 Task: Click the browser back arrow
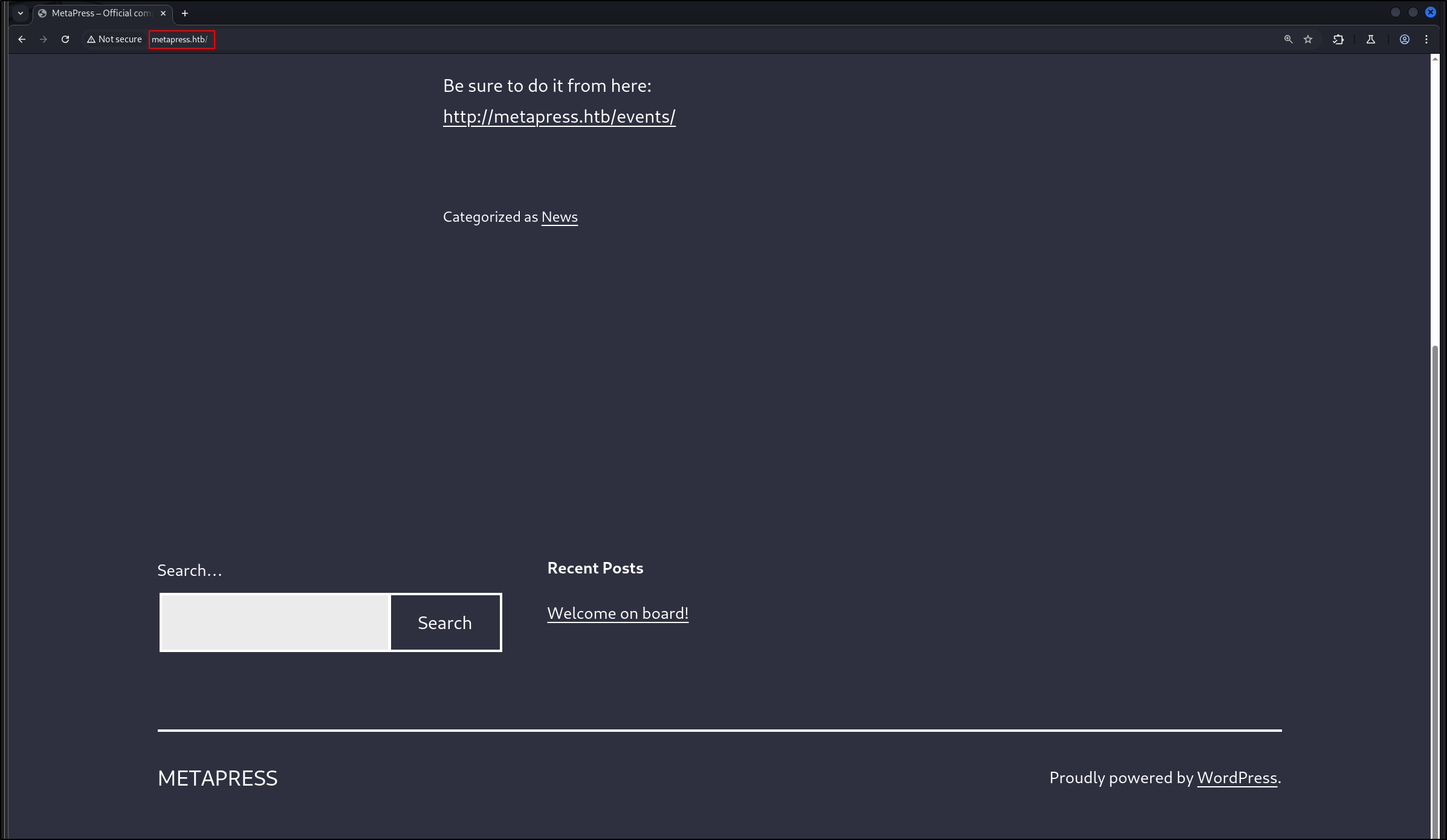pos(22,39)
